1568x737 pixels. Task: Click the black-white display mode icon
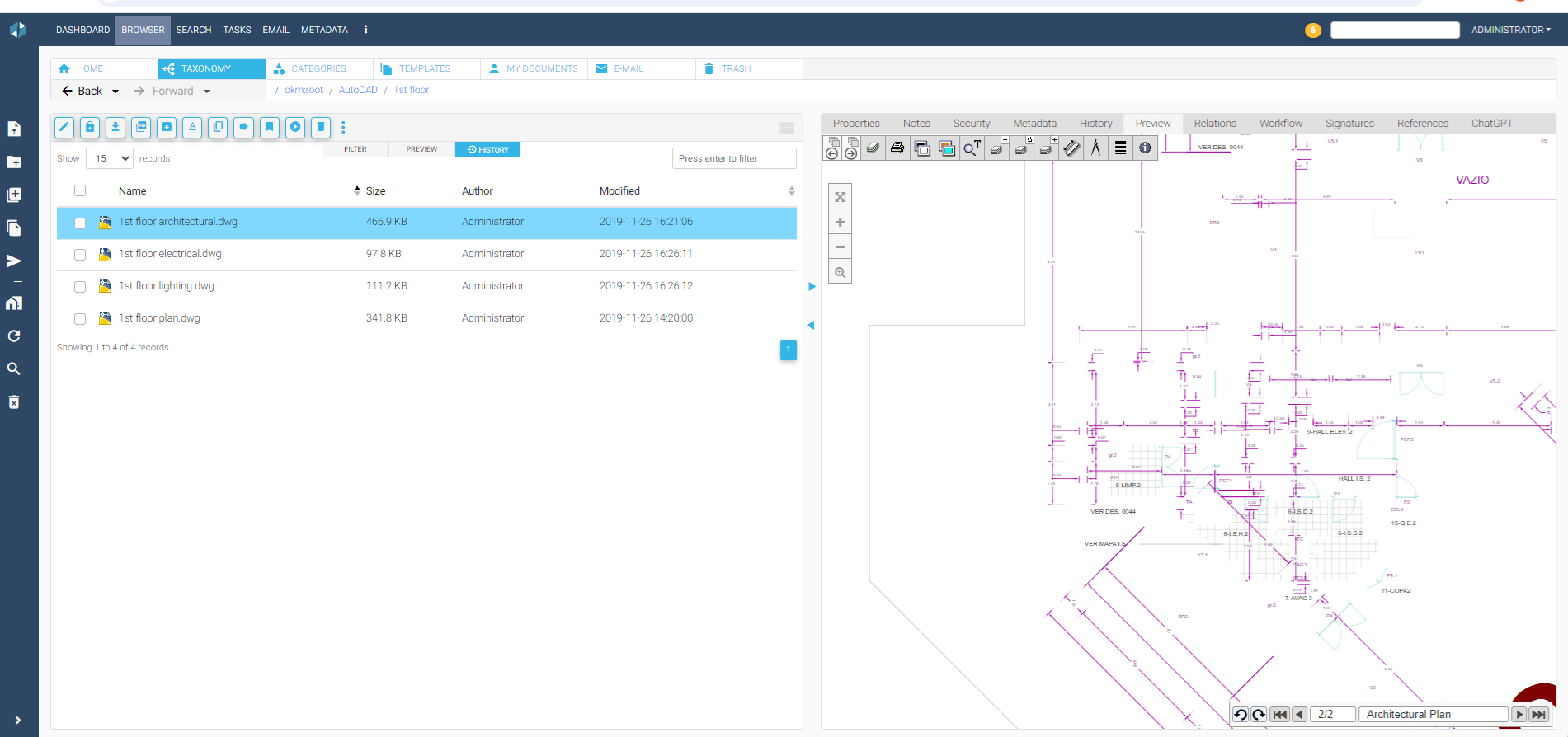(922, 148)
